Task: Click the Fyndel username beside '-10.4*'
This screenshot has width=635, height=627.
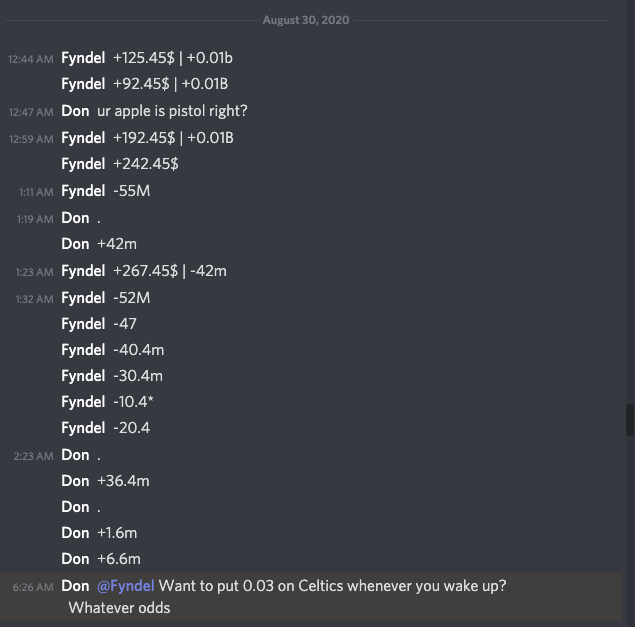Action: tap(83, 402)
